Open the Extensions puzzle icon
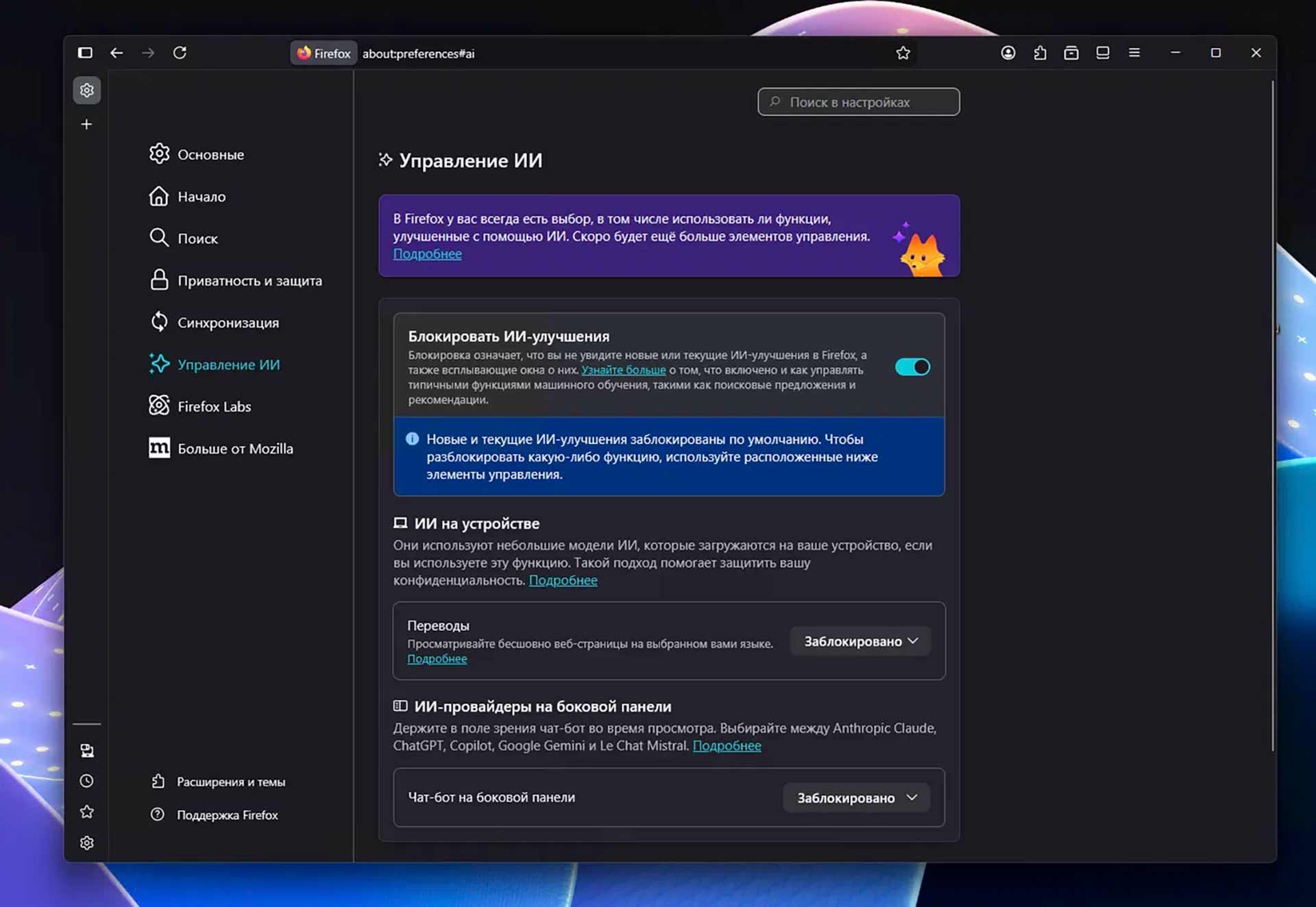 (x=1040, y=53)
